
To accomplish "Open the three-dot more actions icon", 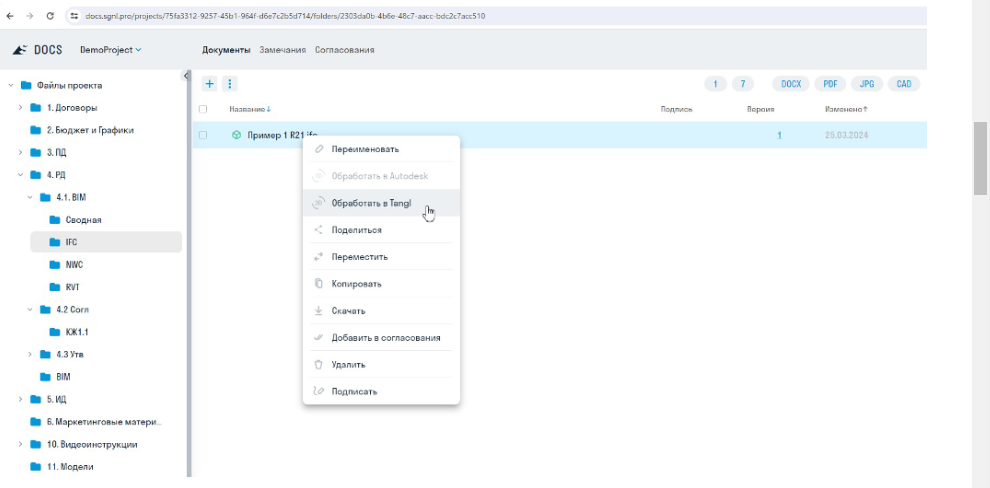I will coord(229,84).
